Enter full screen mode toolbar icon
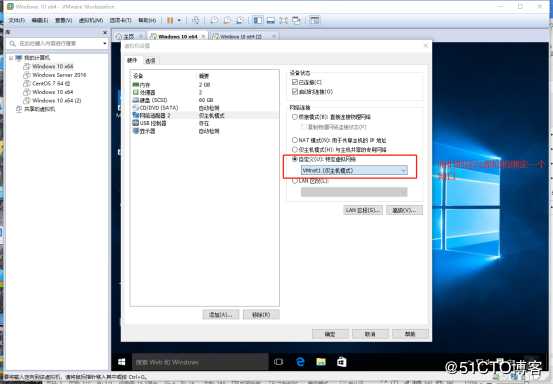 283,20
